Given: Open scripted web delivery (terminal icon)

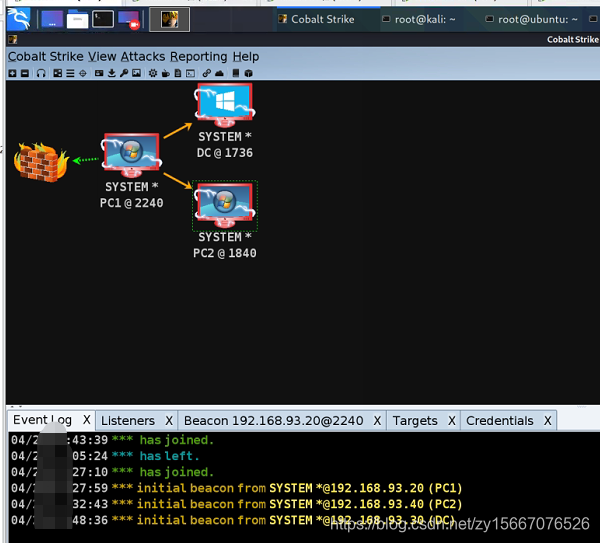Looking at the screenshot, I should pos(191,73).
